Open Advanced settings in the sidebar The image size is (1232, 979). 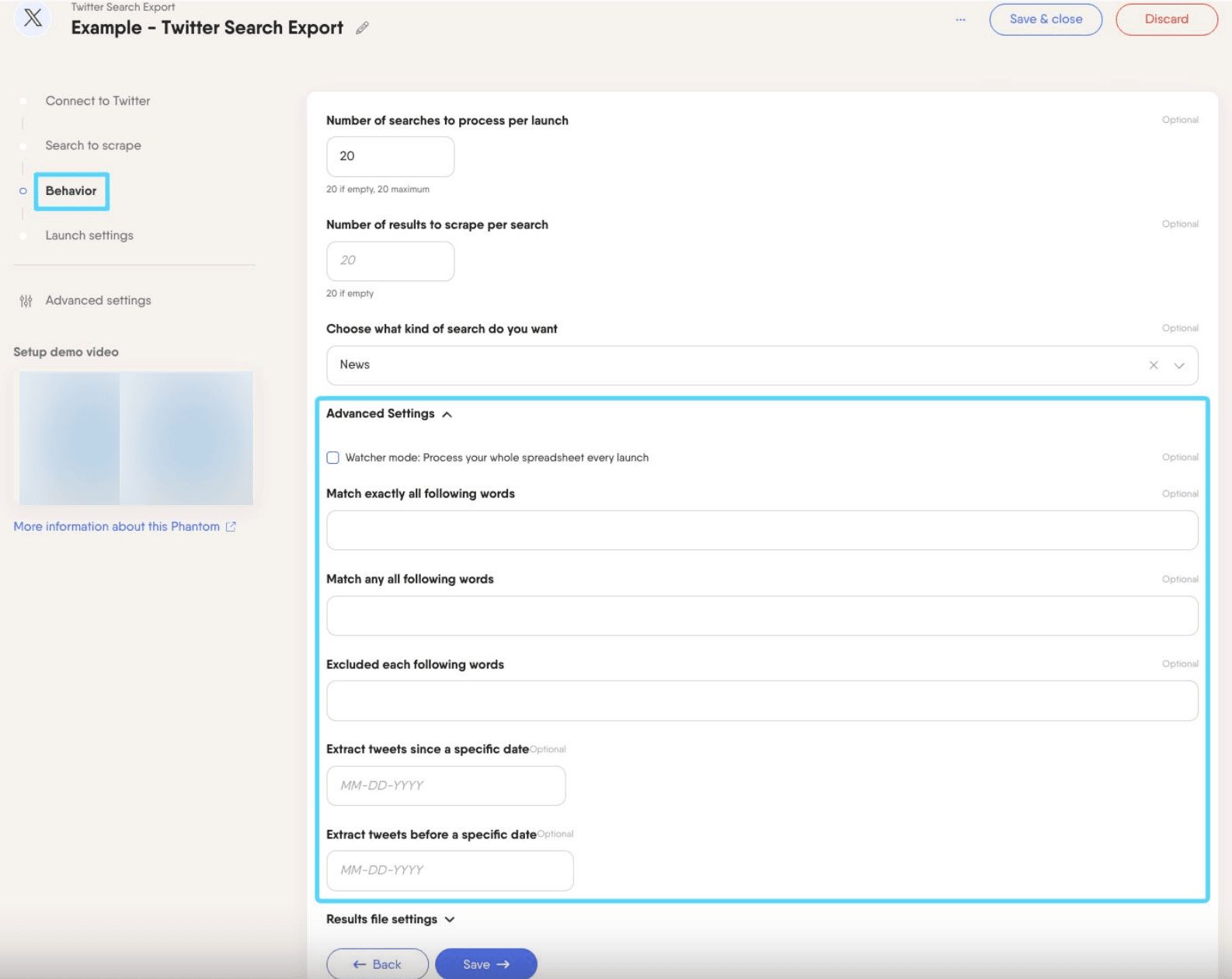tap(98, 301)
